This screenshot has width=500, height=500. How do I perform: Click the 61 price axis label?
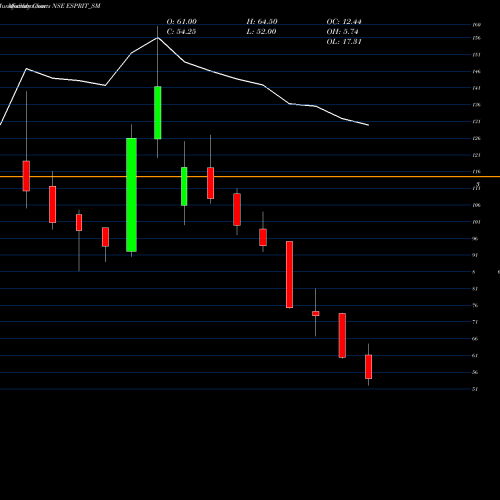(475, 355)
